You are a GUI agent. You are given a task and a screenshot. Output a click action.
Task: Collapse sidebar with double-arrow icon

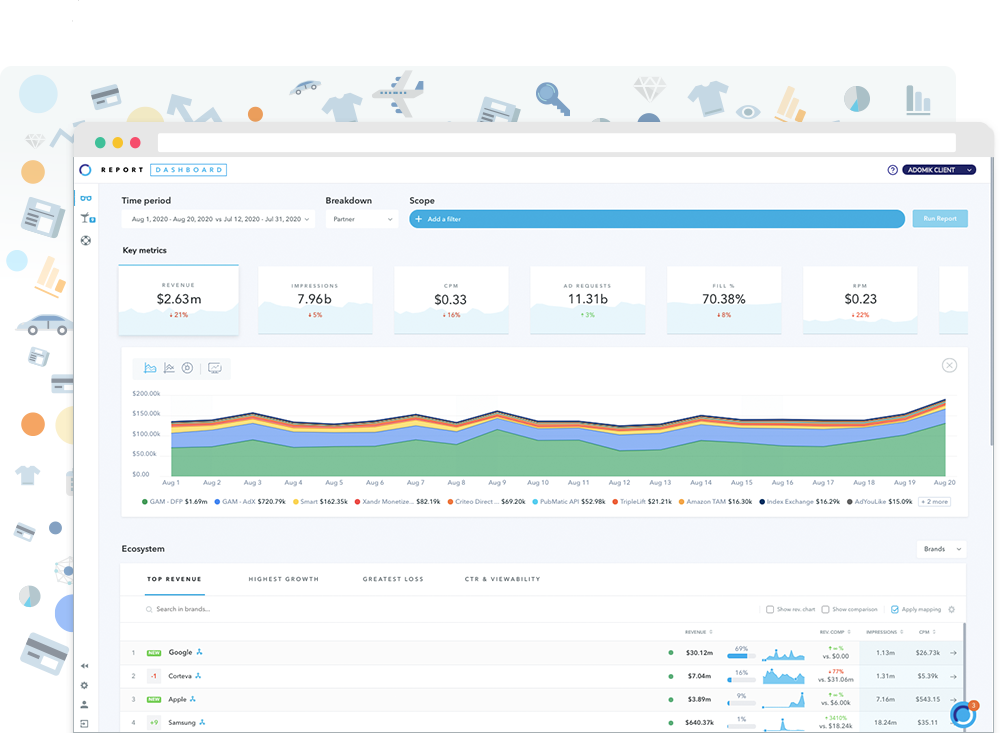(85, 666)
